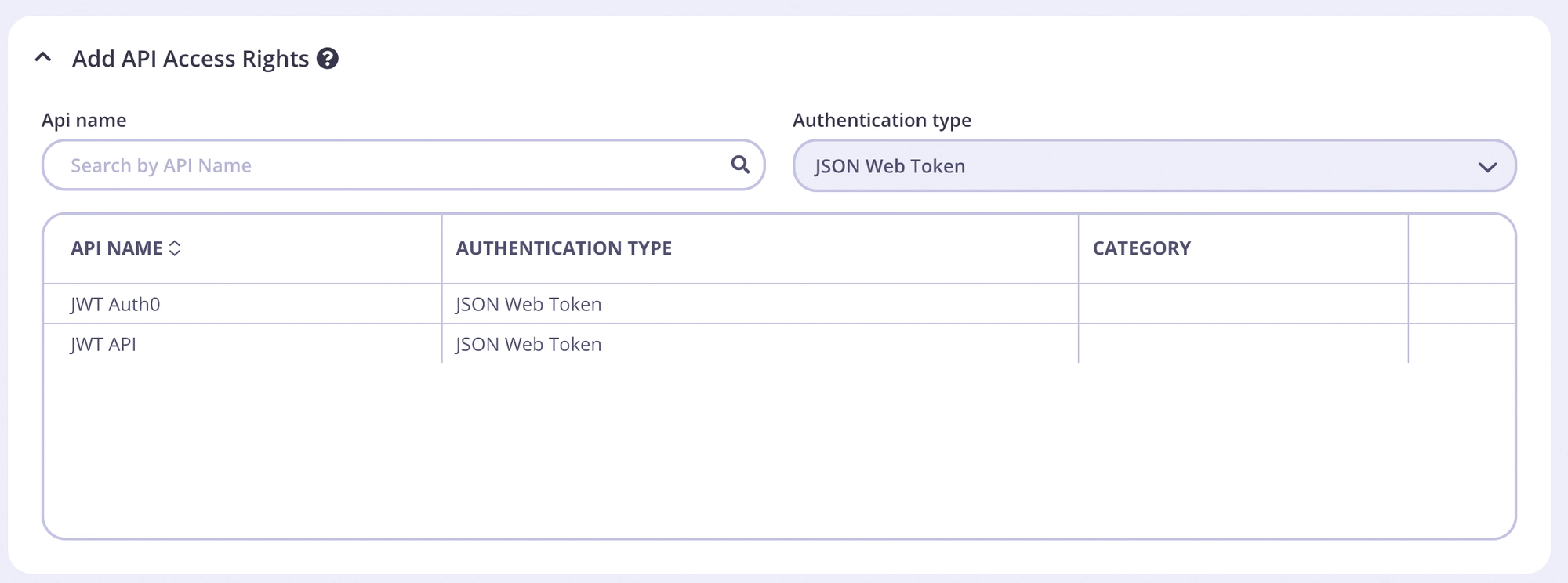Click JWT API row's JSON Web Token cell

(528, 344)
